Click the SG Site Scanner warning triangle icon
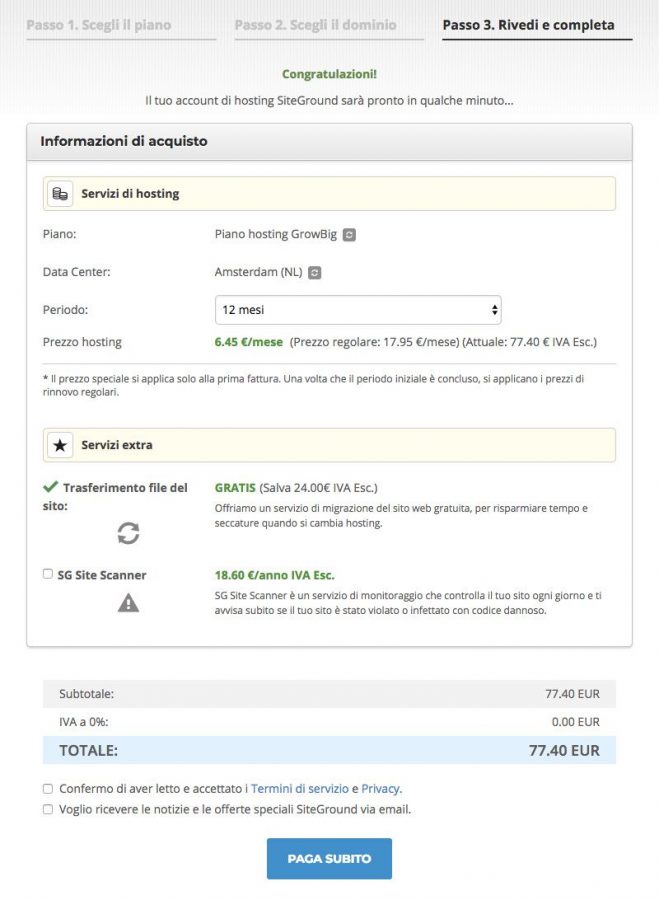Viewport: 659px width, 900px height. pos(128,603)
